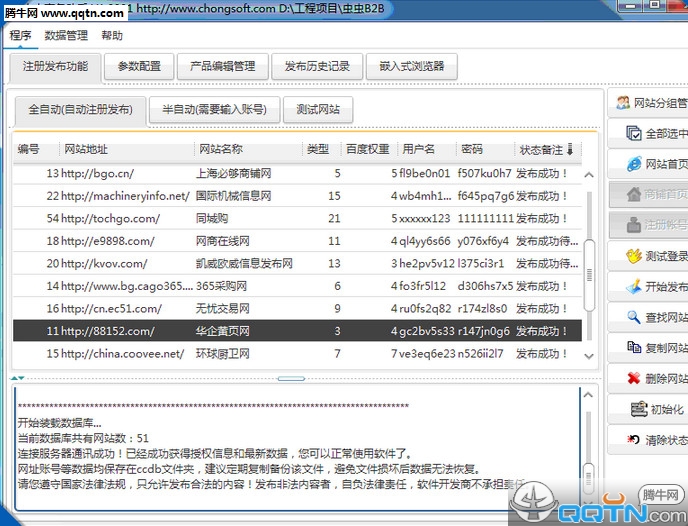Open the 数据管理 menu
The width and height of the screenshot is (688, 526).
coord(66,36)
